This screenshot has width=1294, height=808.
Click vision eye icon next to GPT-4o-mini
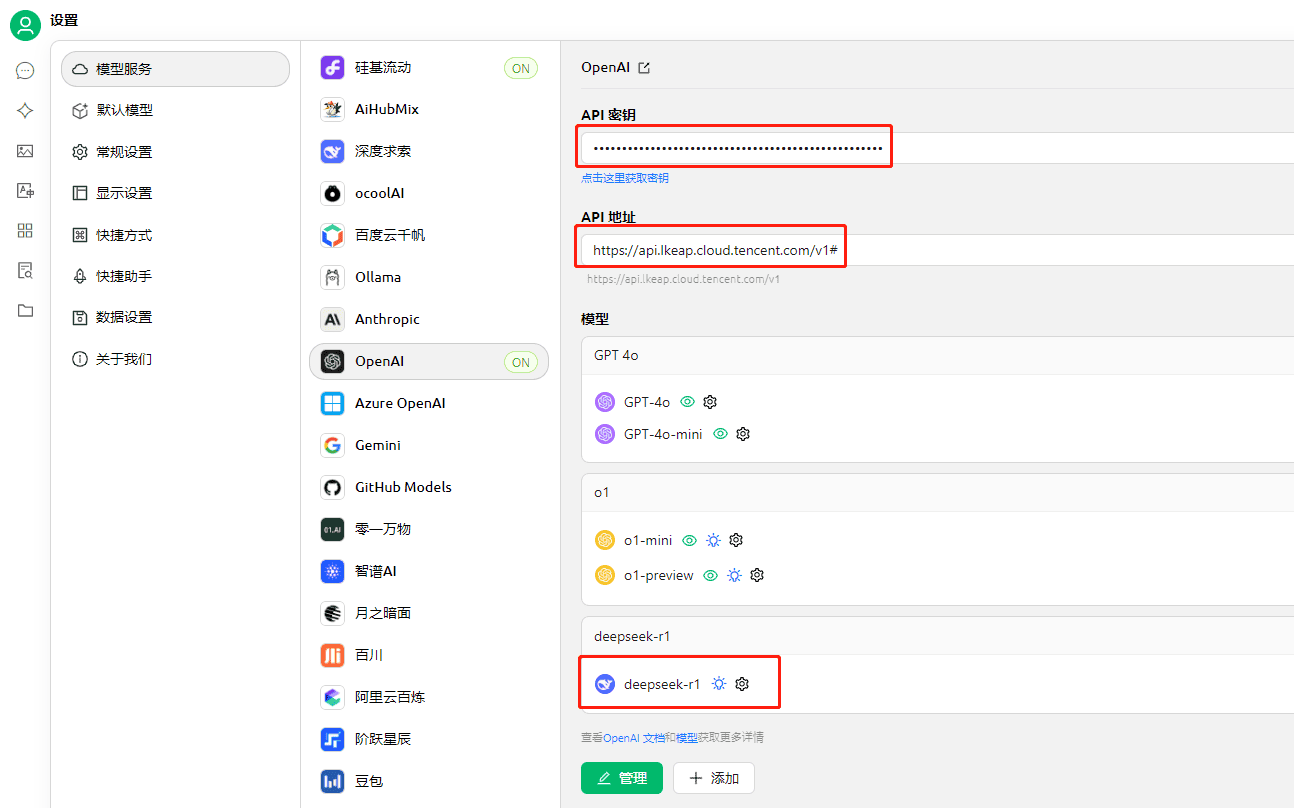pos(720,434)
